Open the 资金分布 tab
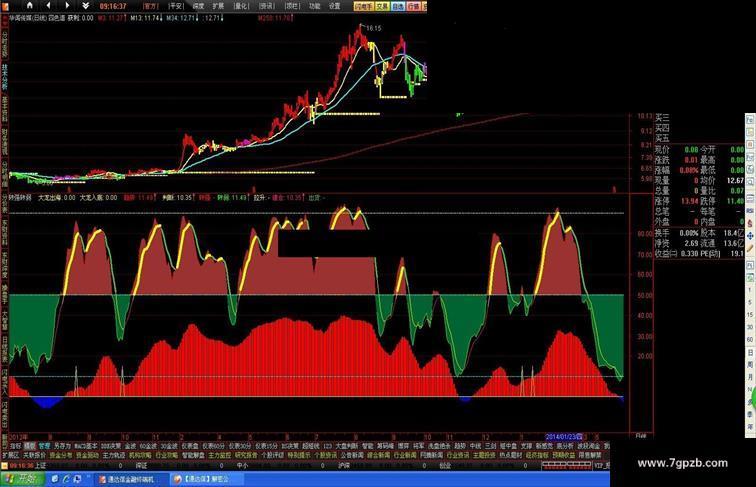 pyautogui.click(x=61, y=455)
